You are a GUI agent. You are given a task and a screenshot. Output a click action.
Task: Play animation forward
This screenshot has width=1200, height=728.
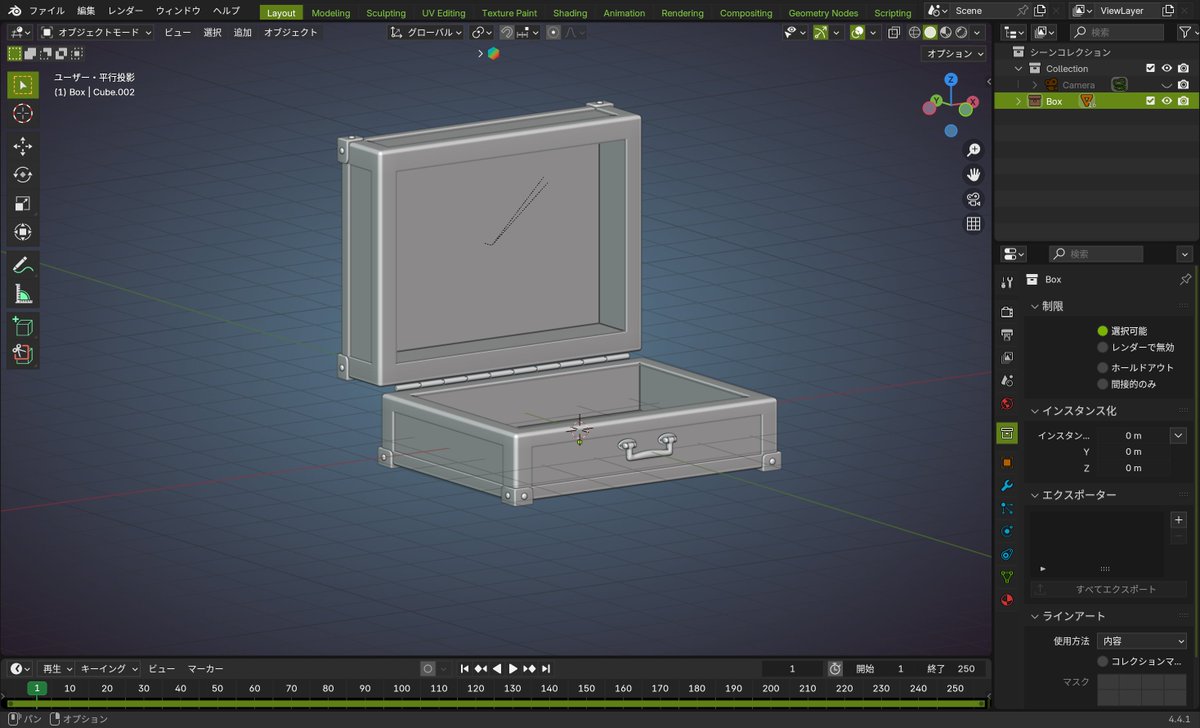[513, 668]
